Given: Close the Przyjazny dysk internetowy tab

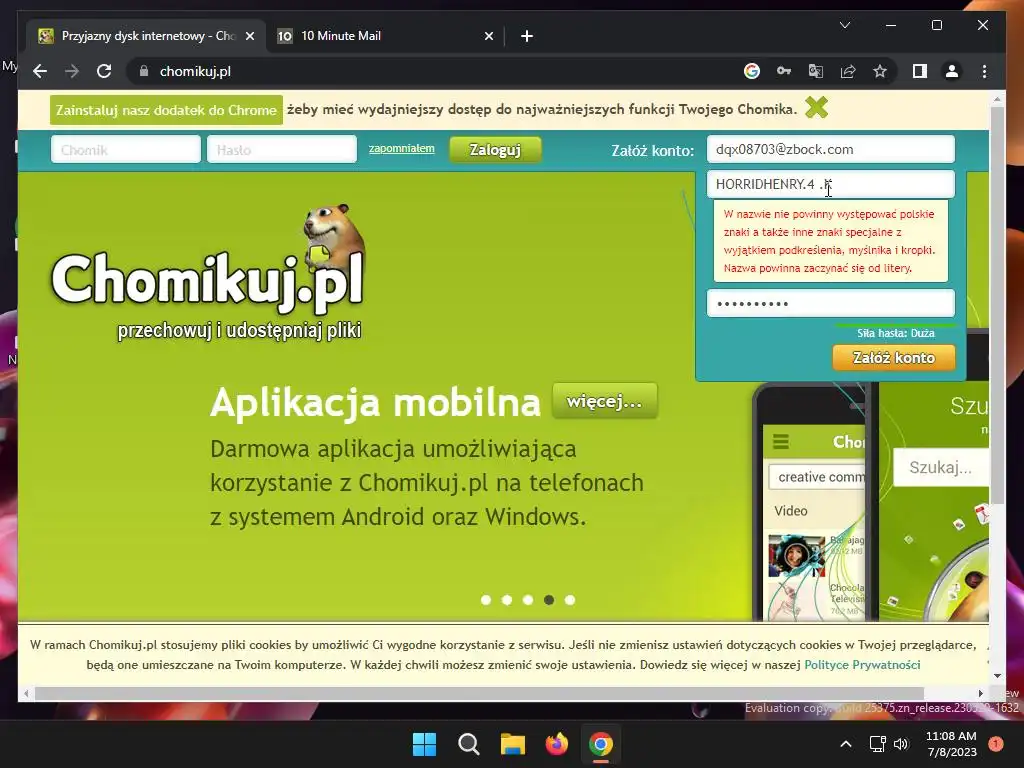Looking at the screenshot, I should coord(249,36).
